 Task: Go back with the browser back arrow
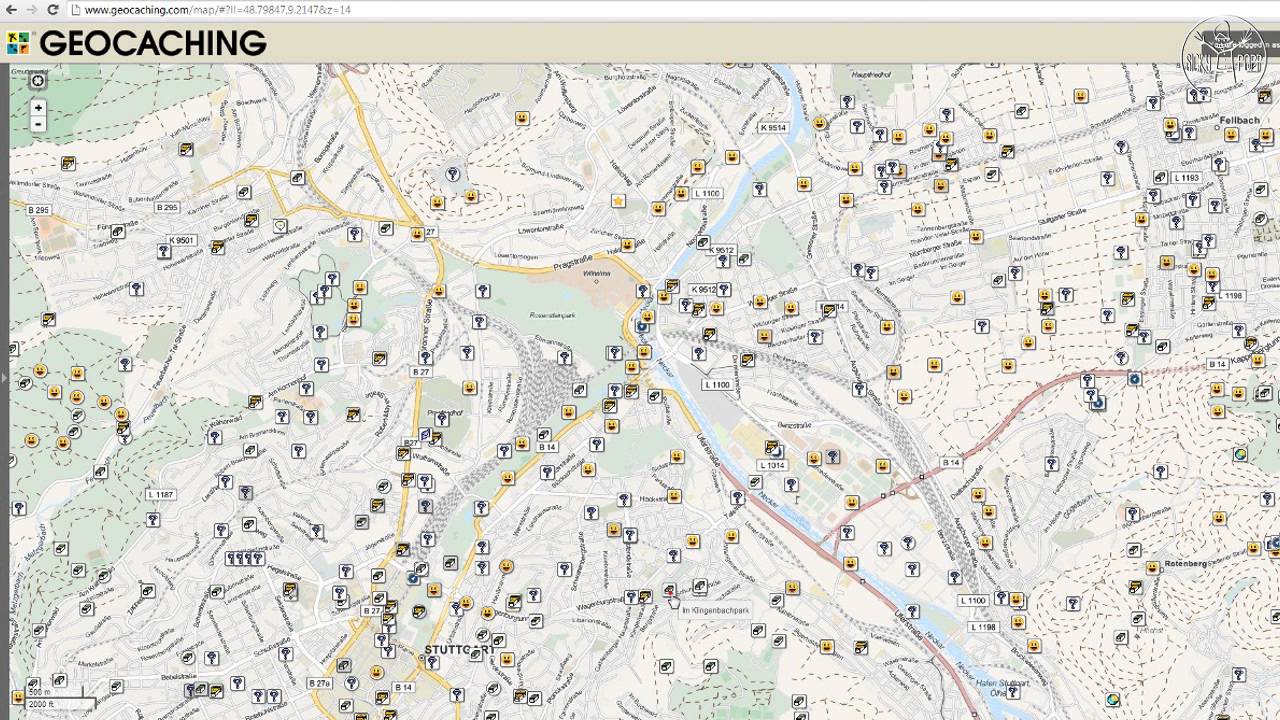(10, 9)
